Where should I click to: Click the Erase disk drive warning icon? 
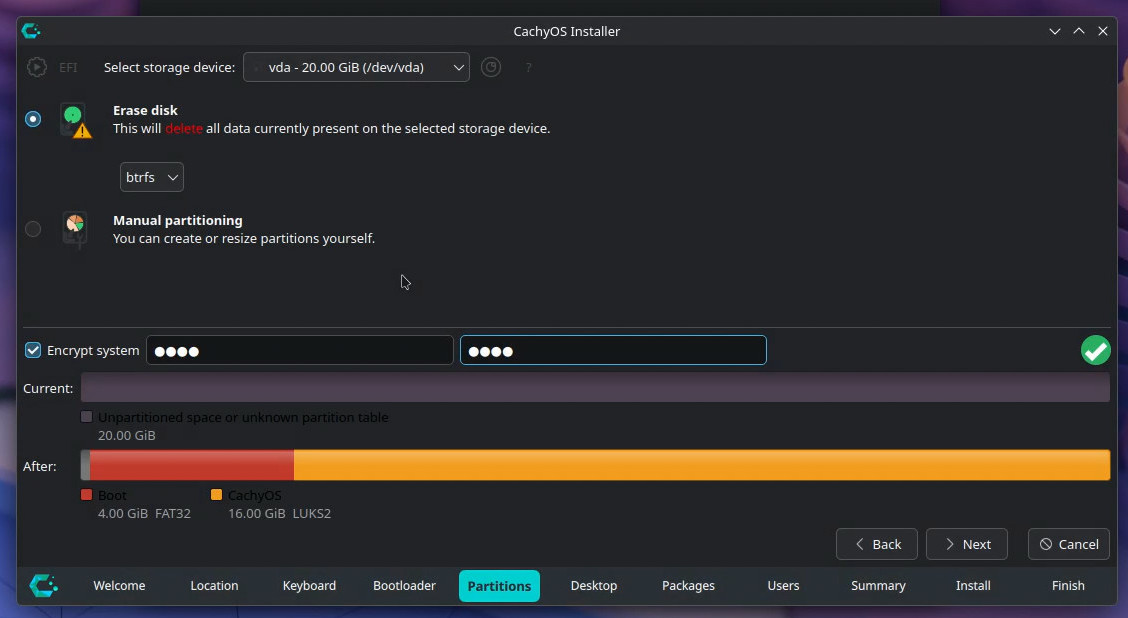click(76, 121)
